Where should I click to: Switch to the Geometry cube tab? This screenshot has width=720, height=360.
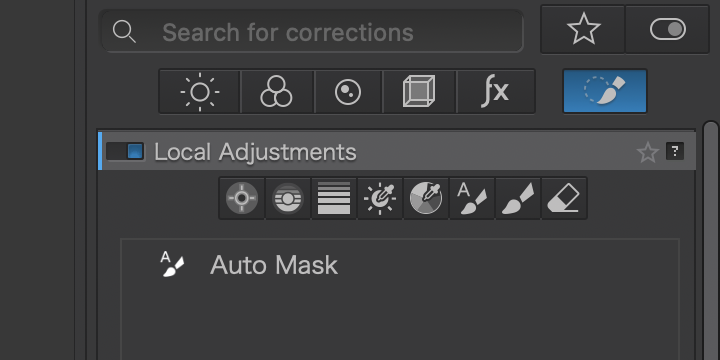pos(419,91)
